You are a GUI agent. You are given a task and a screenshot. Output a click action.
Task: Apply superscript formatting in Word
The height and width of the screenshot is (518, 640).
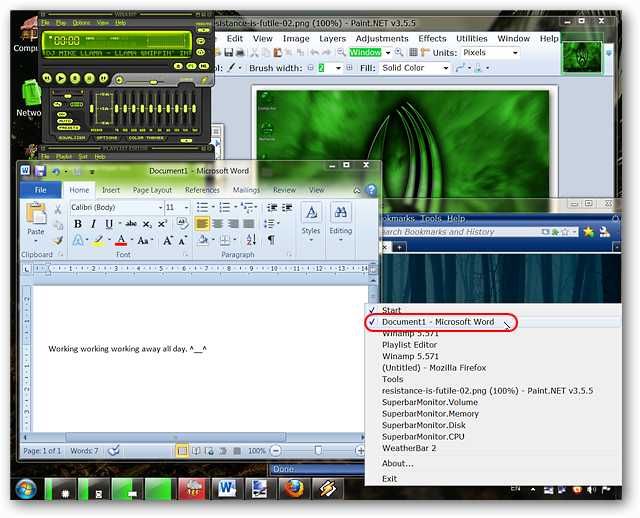click(x=162, y=224)
